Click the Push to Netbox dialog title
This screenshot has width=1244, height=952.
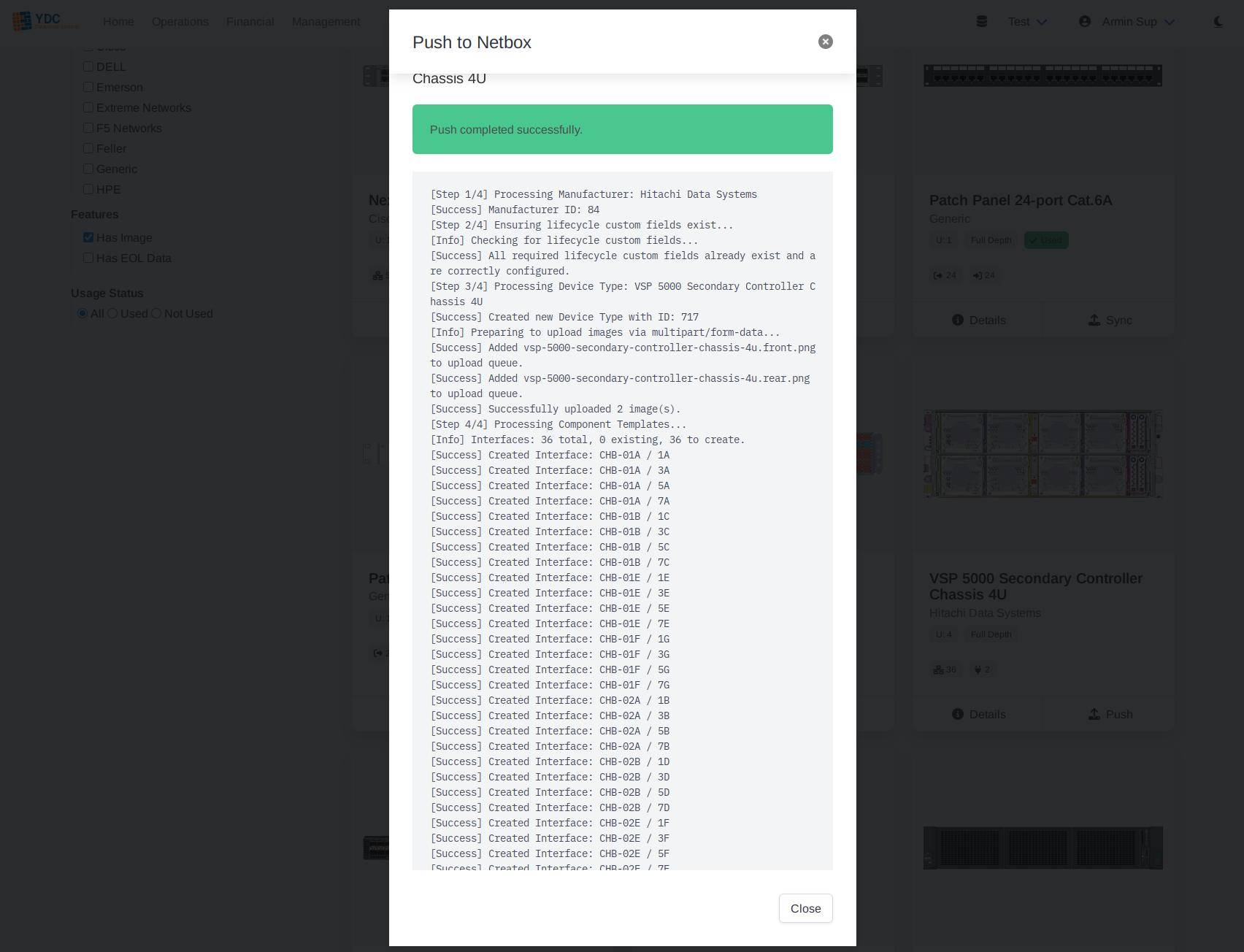(472, 42)
